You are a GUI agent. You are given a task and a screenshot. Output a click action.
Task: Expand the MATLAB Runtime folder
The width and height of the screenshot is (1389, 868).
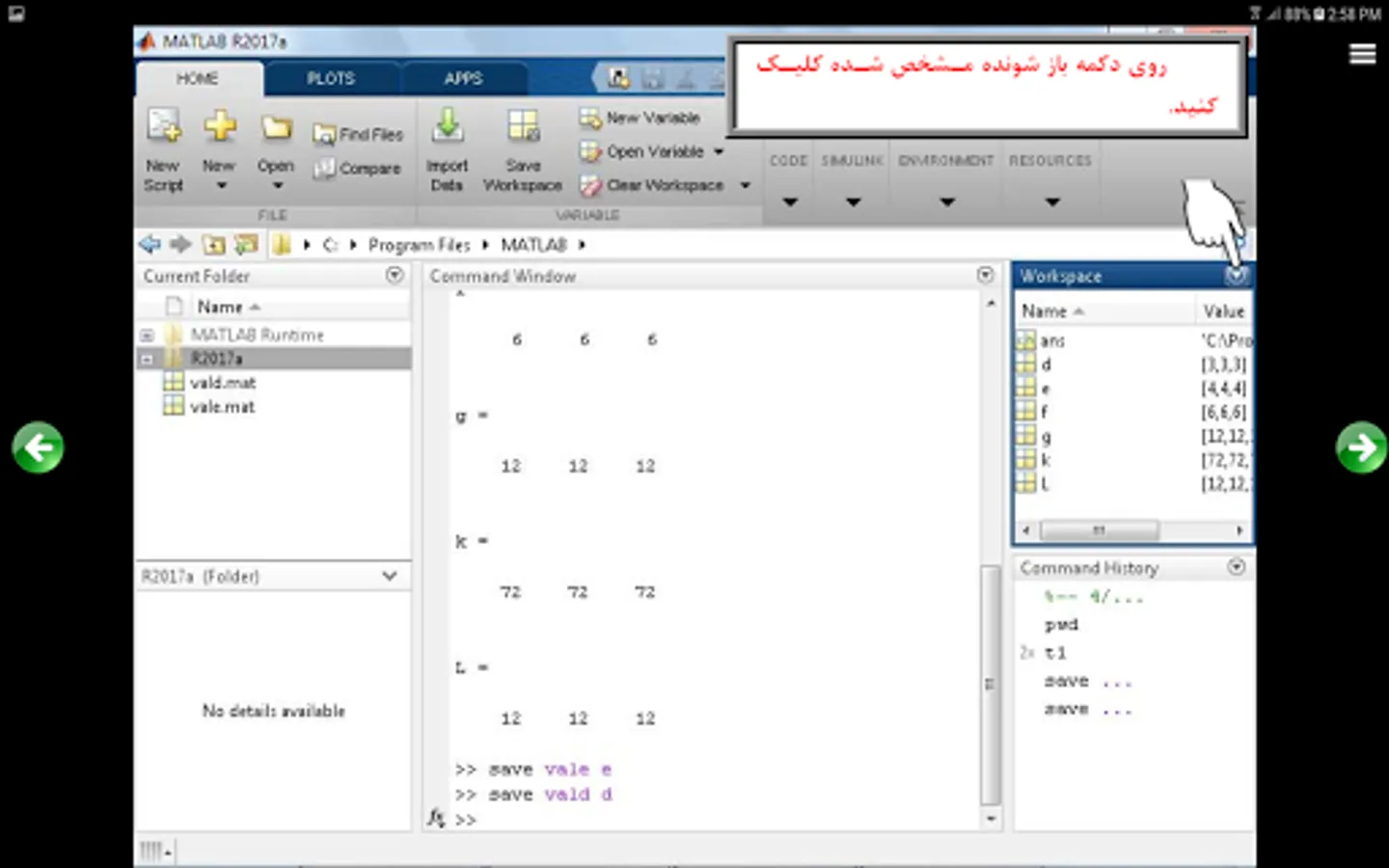147,336
